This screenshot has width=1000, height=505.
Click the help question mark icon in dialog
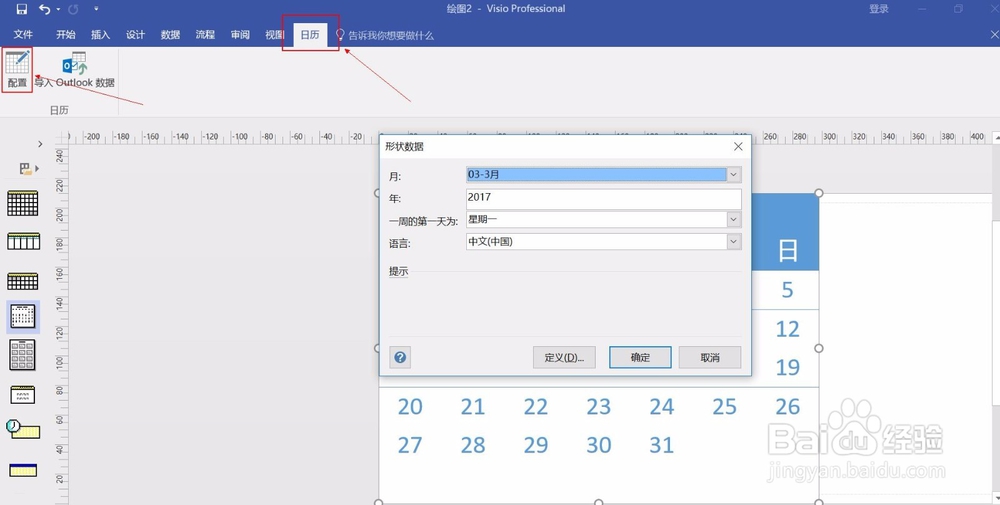400,357
